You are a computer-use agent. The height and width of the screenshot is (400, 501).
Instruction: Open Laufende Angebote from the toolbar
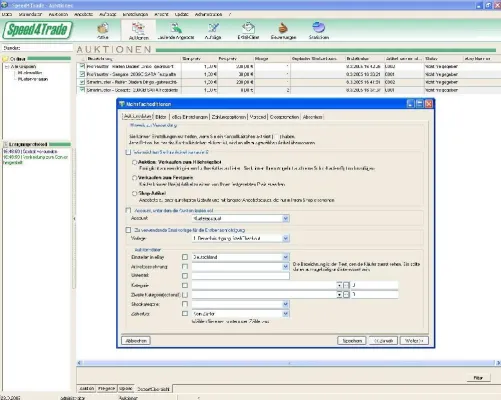point(176,31)
